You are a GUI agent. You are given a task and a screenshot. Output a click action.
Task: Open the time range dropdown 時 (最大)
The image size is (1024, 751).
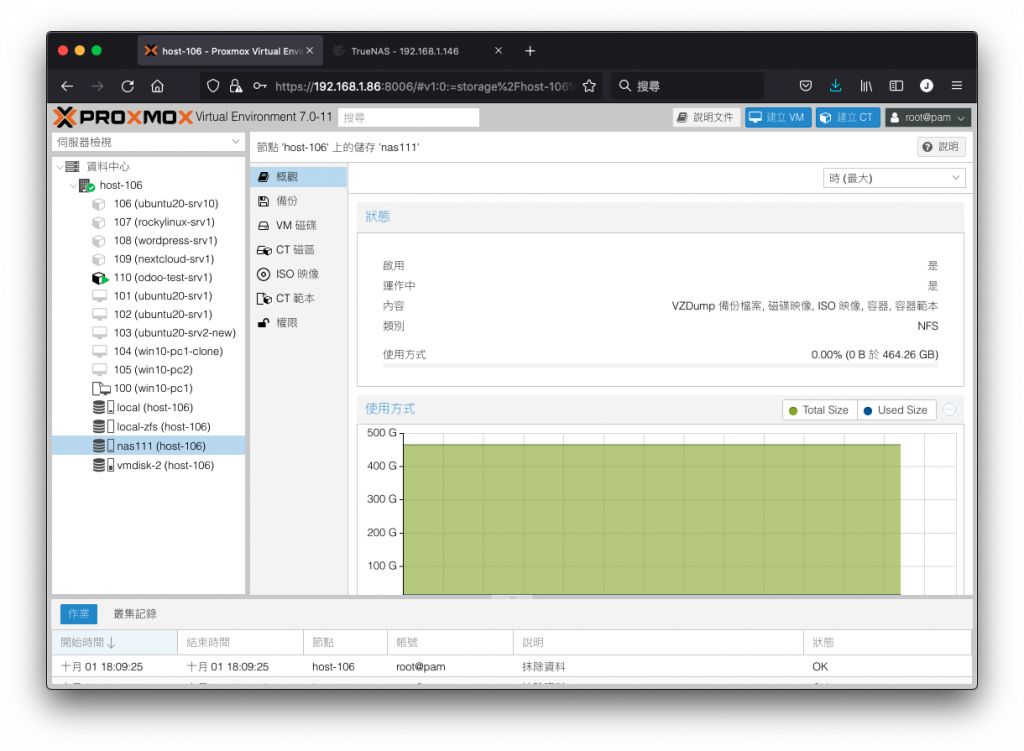pos(893,178)
